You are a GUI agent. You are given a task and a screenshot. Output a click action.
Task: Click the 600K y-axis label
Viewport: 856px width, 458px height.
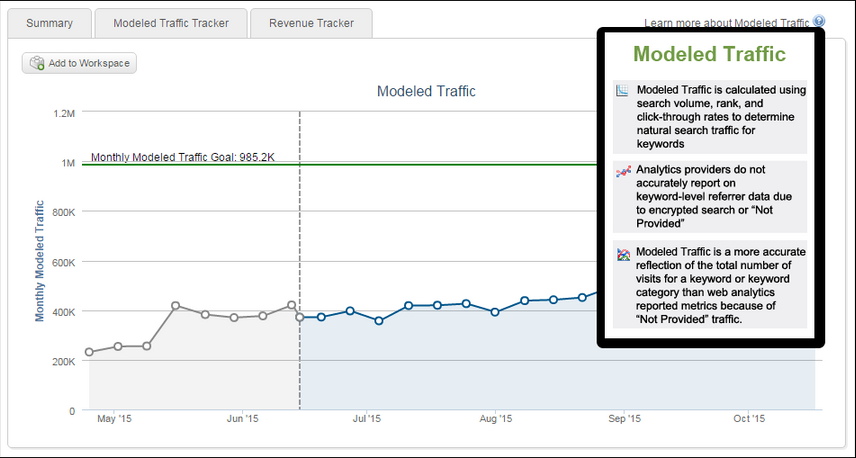point(64,263)
